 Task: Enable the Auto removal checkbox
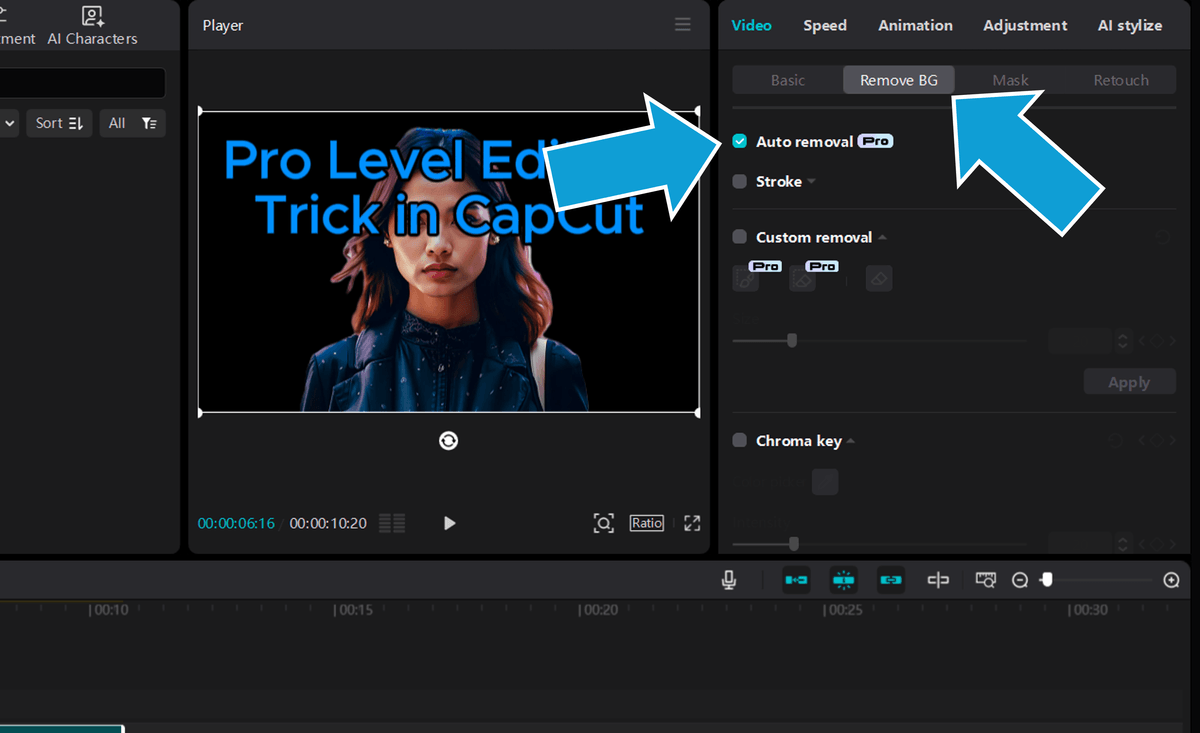click(740, 142)
